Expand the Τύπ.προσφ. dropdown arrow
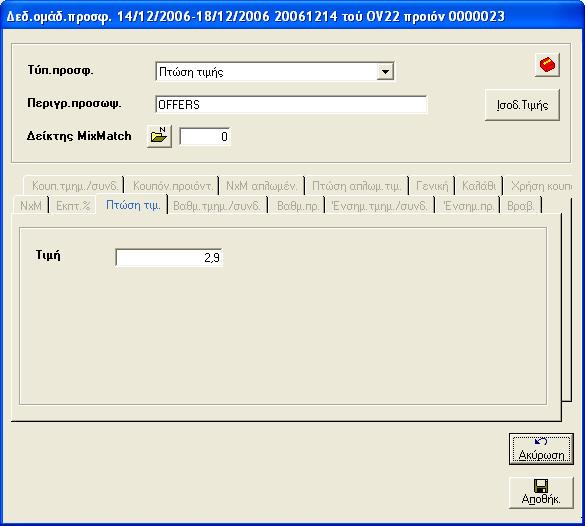The width and height of the screenshot is (585, 526). coord(385,71)
